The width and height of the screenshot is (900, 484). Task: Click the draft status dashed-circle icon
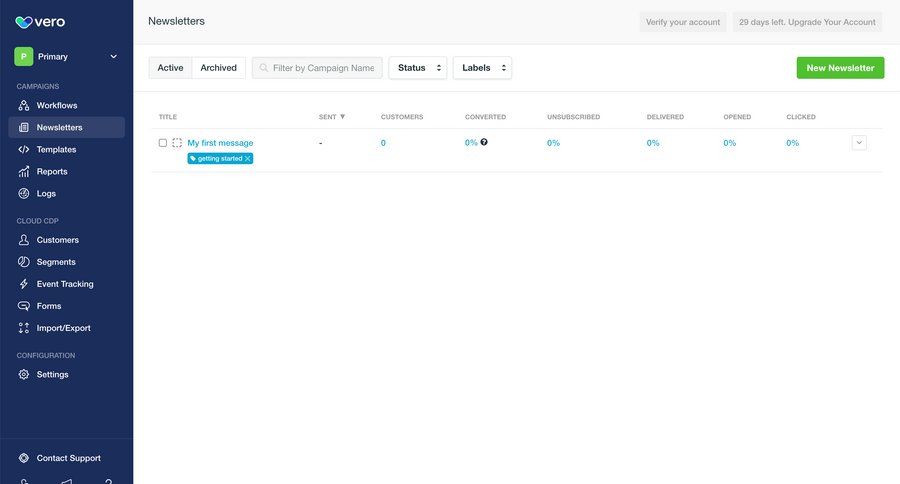pos(177,143)
